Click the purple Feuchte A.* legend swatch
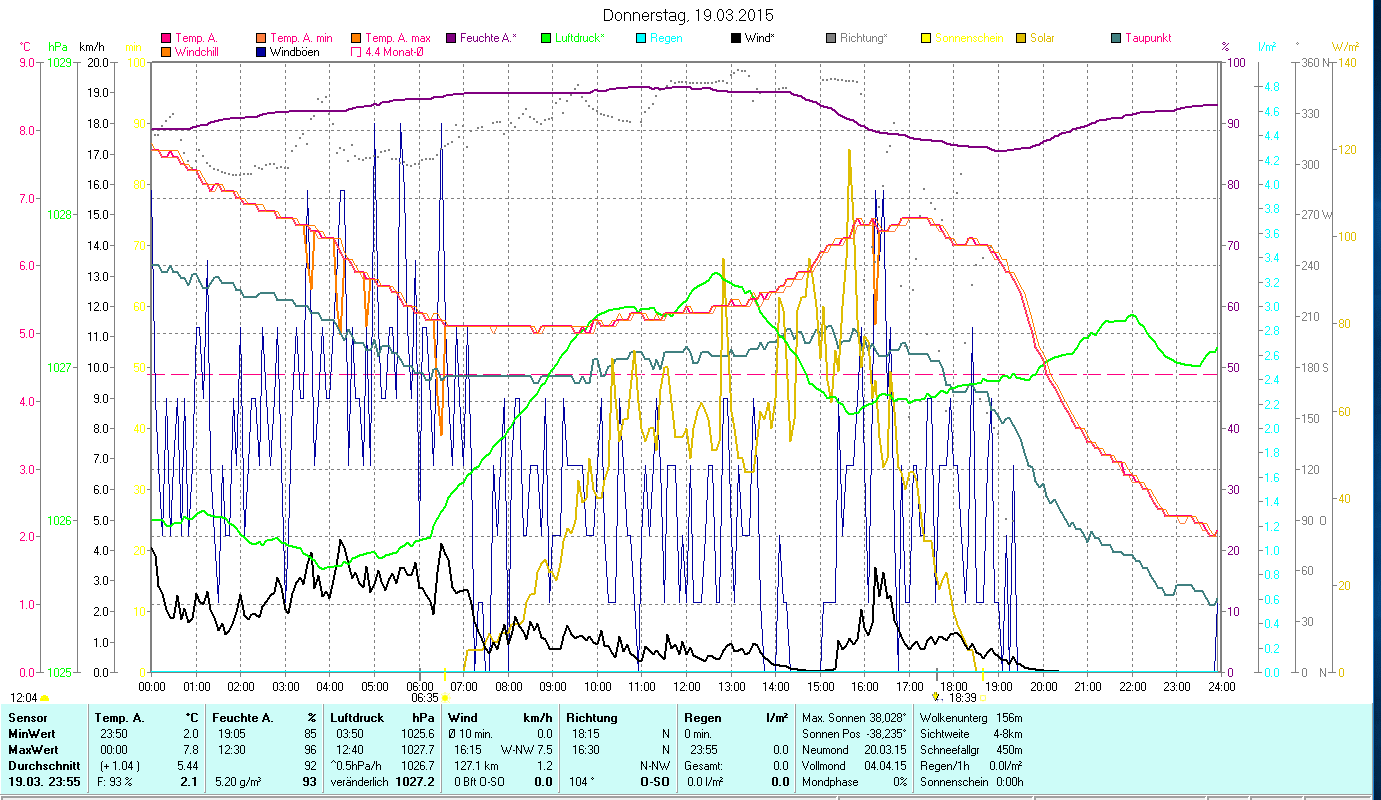The height and width of the screenshot is (800, 1381). point(451,38)
